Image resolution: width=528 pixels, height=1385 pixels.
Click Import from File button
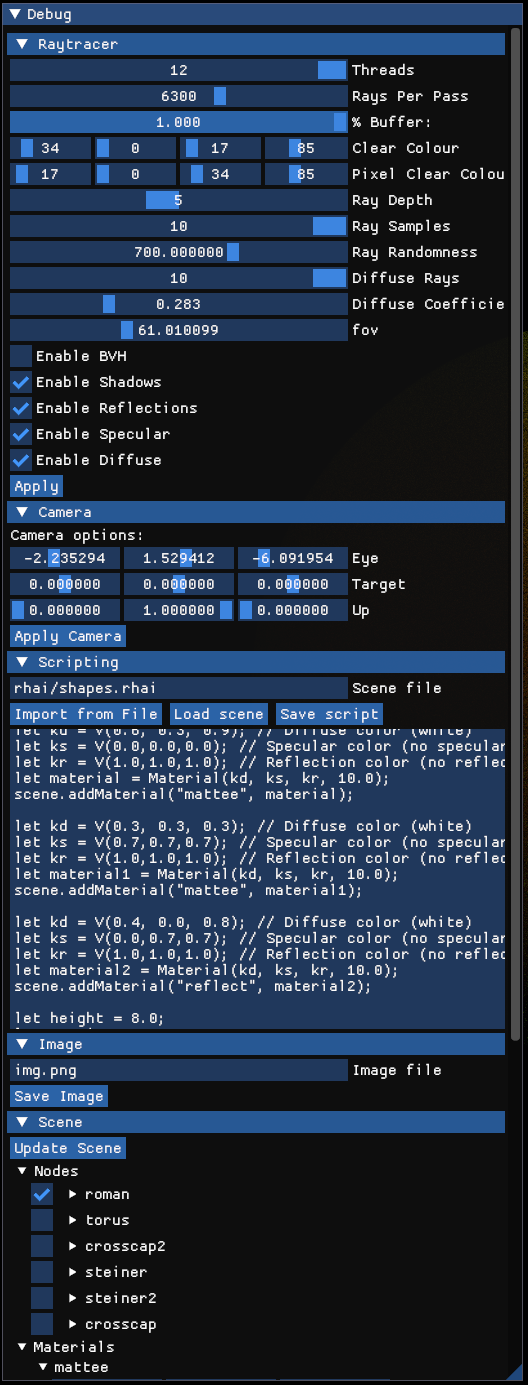point(86,714)
